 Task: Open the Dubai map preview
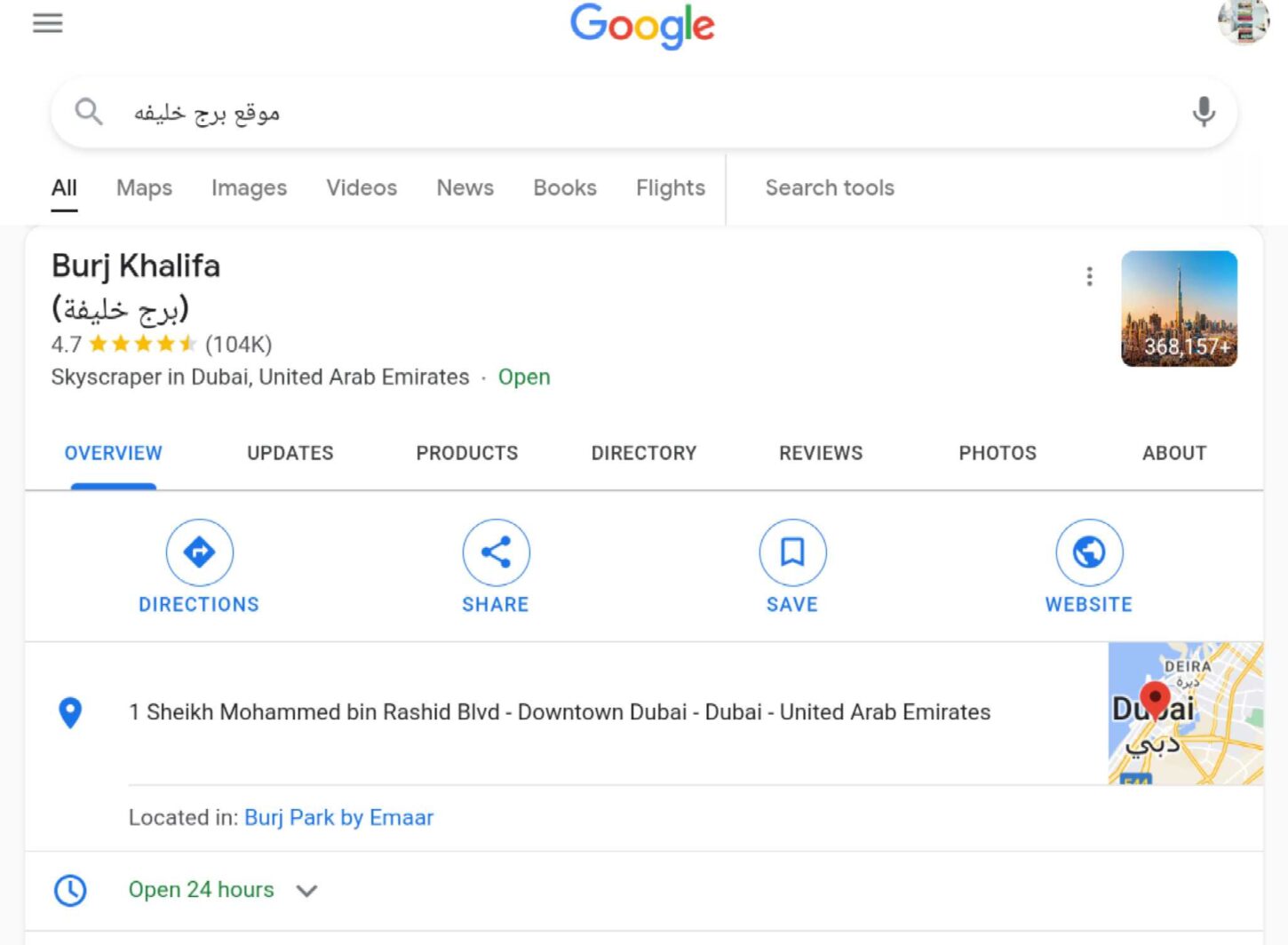pyautogui.click(x=1185, y=713)
